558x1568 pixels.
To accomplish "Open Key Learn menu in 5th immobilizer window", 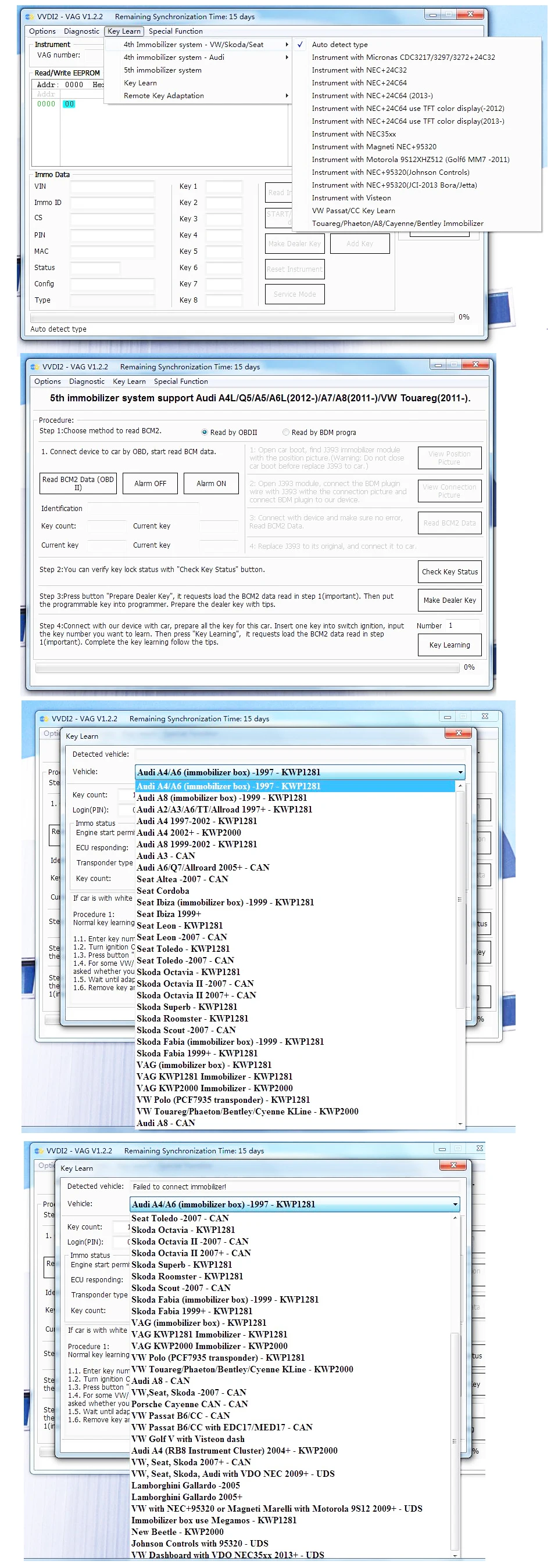I will 129,382.
